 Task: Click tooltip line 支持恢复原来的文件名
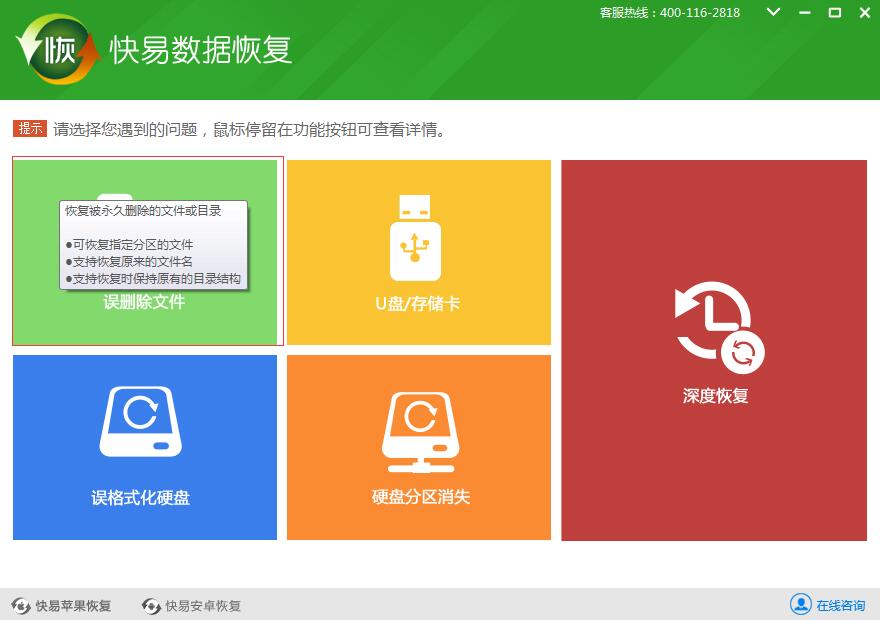[x=129, y=261]
